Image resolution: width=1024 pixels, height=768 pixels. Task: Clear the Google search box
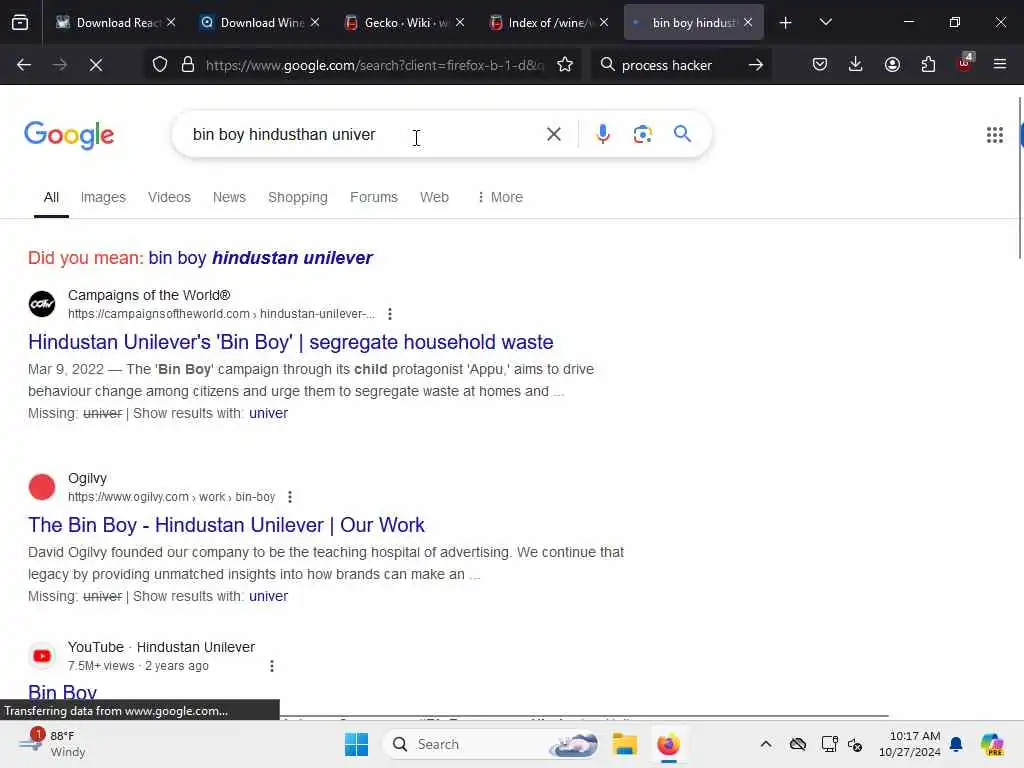(x=554, y=135)
